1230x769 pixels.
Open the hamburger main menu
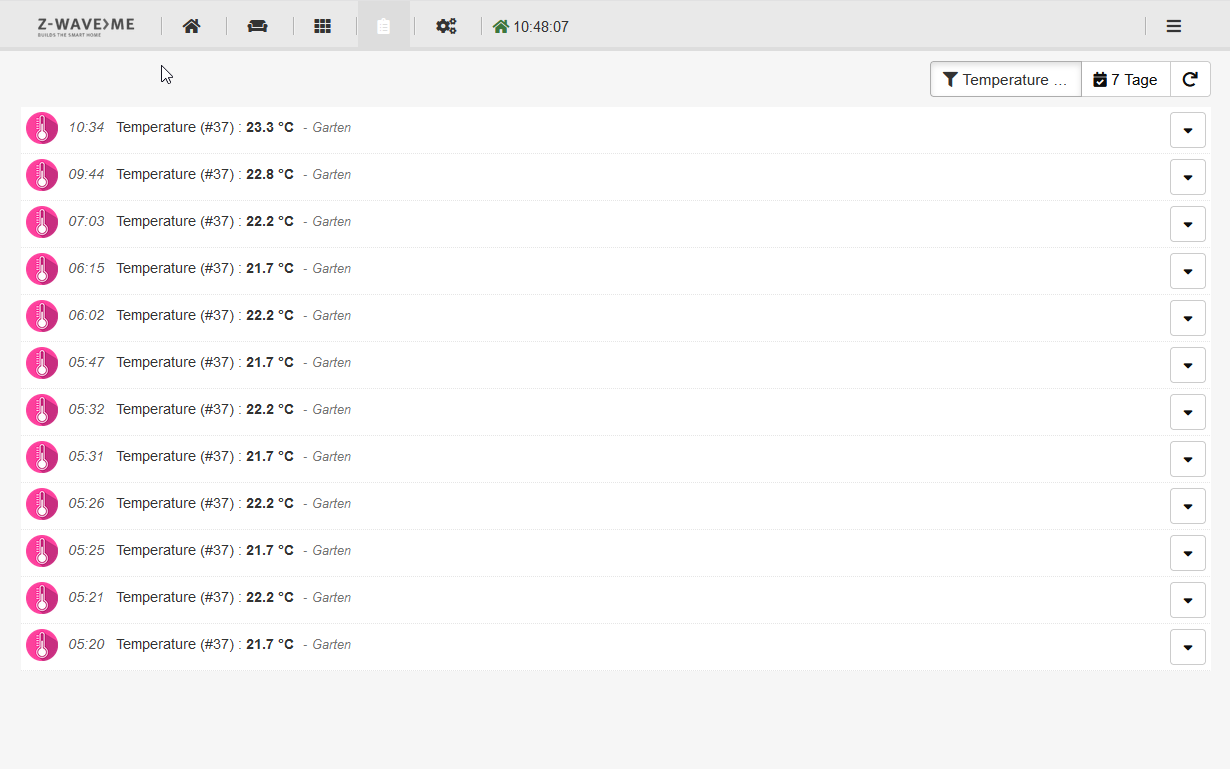tap(1174, 27)
